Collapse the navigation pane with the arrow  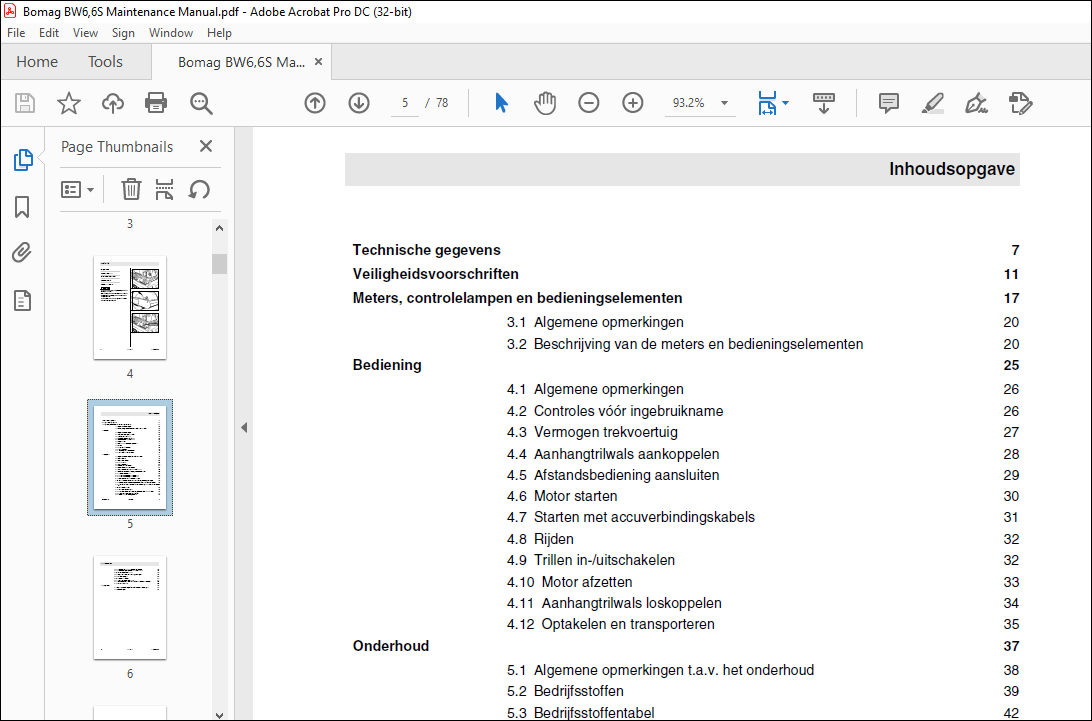pyautogui.click(x=244, y=428)
